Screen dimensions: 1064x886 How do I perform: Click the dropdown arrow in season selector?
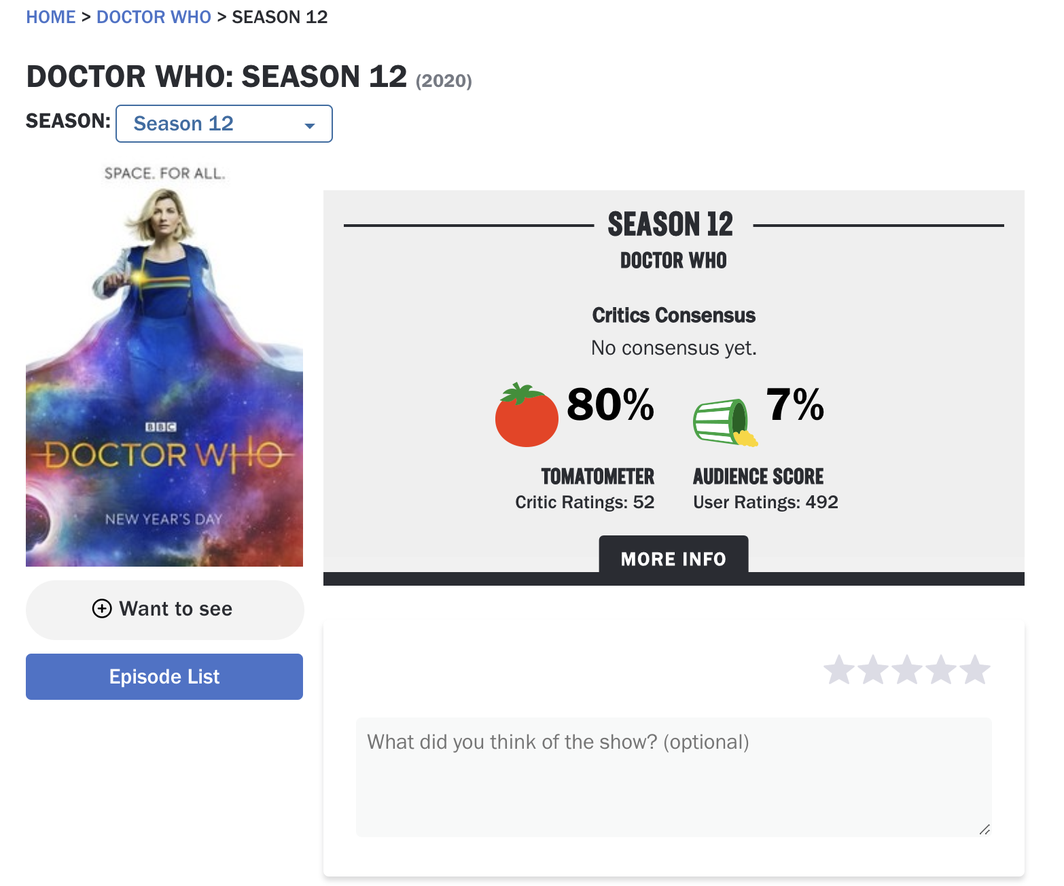(x=310, y=126)
